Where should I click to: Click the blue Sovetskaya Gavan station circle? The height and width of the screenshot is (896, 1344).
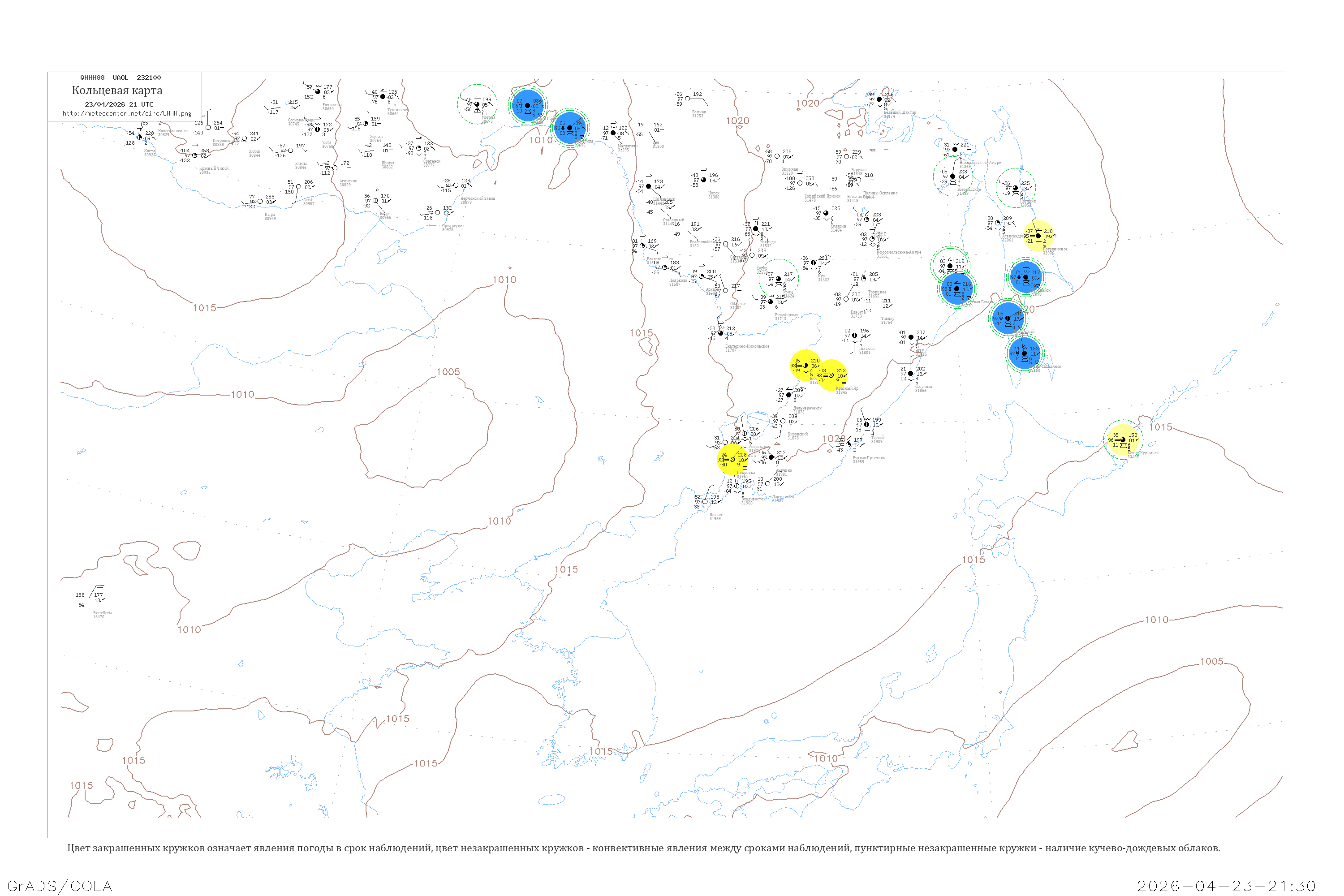click(x=956, y=289)
